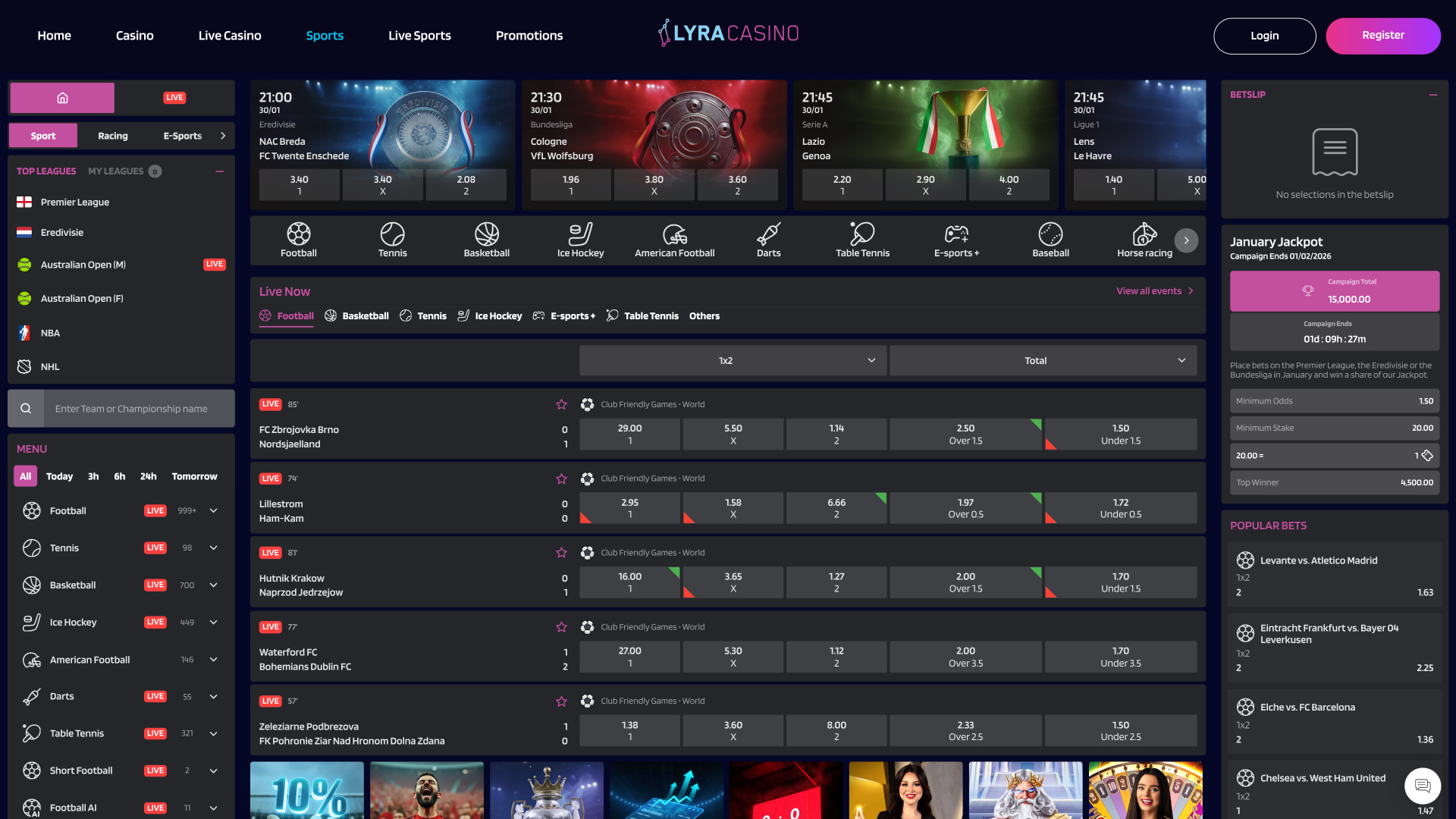Switch to the Racing tab in the sidebar

click(112, 136)
